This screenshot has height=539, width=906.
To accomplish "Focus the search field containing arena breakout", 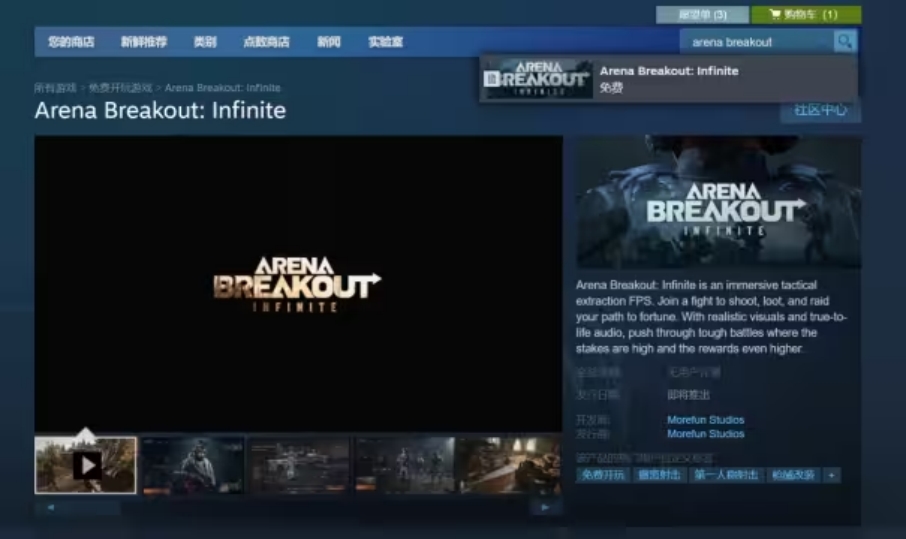I will pos(757,42).
